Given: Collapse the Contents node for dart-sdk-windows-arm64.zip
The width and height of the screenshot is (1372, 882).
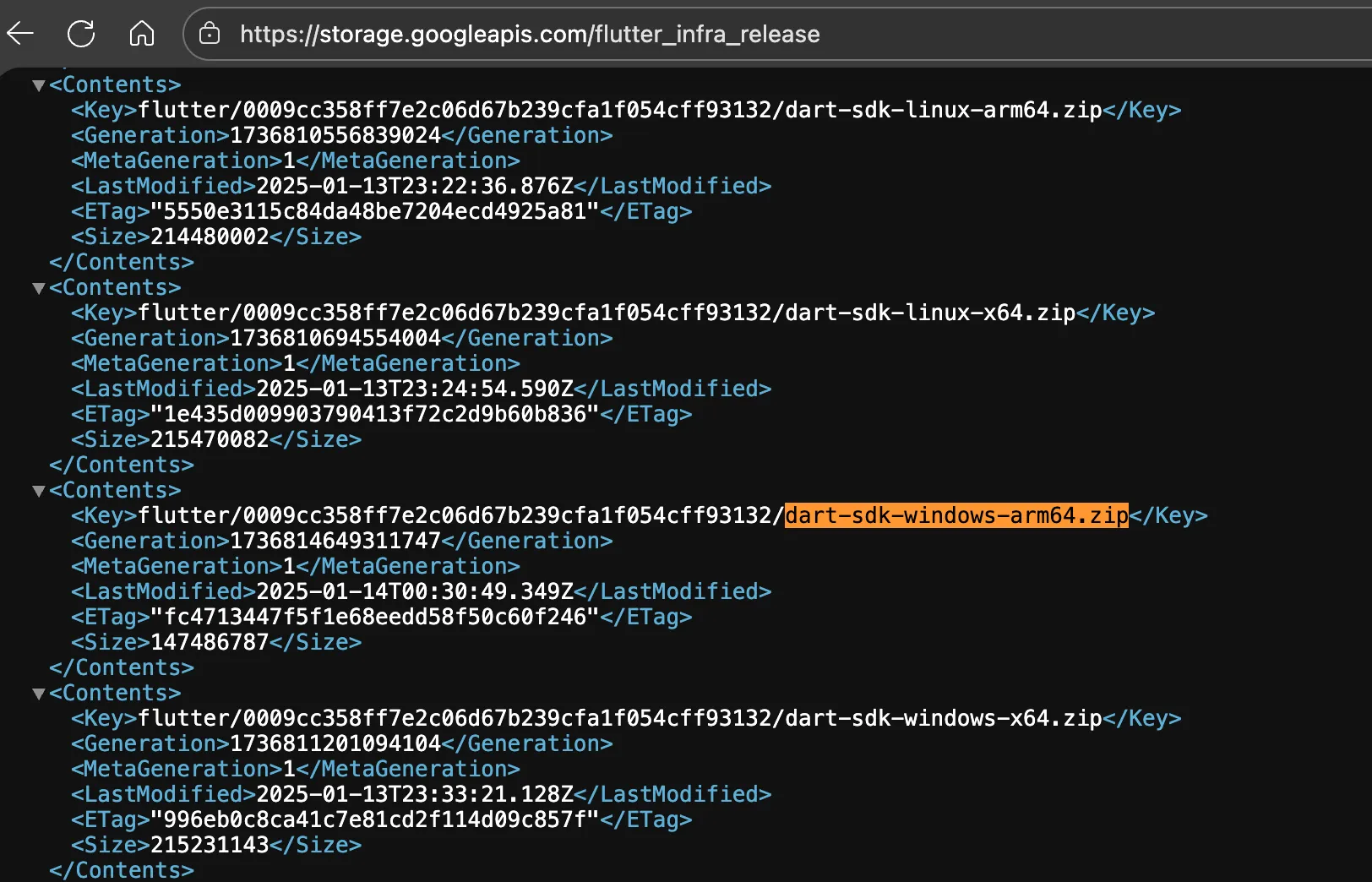Looking at the screenshot, I should click(38, 491).
